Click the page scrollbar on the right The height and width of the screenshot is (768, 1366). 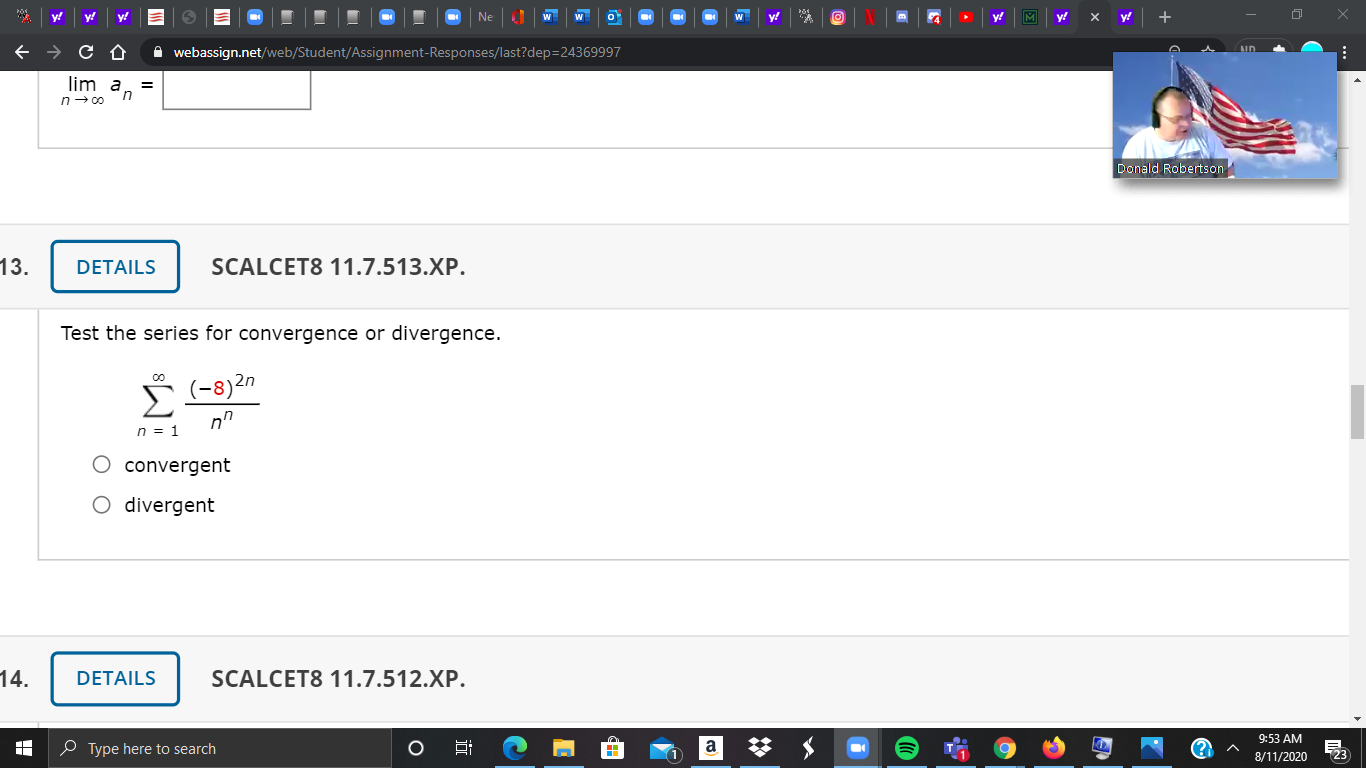1355,410
